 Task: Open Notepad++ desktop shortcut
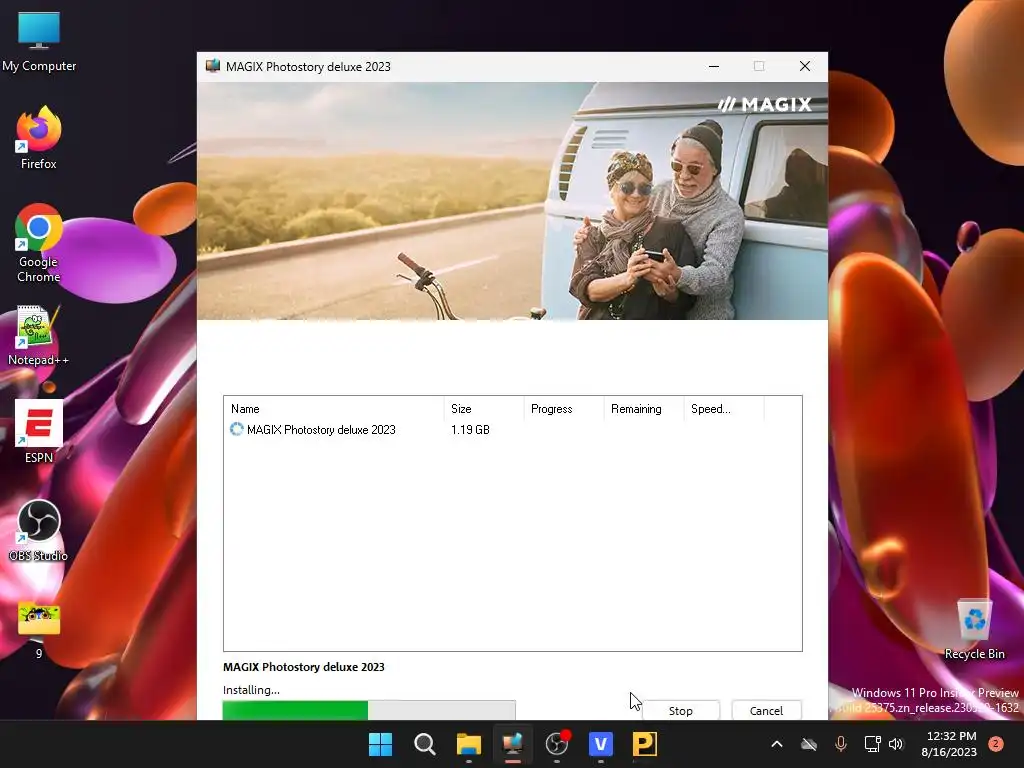pos(39,336)
